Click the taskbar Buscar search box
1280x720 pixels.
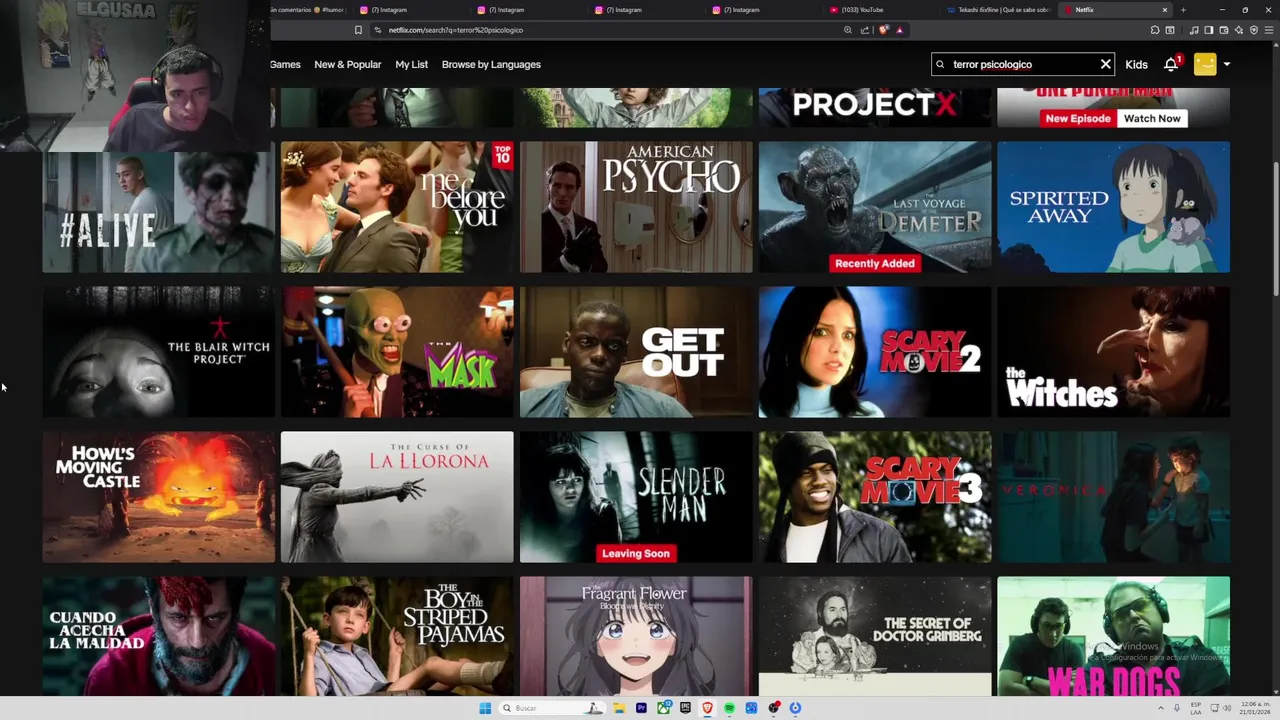tap(552, 708)
